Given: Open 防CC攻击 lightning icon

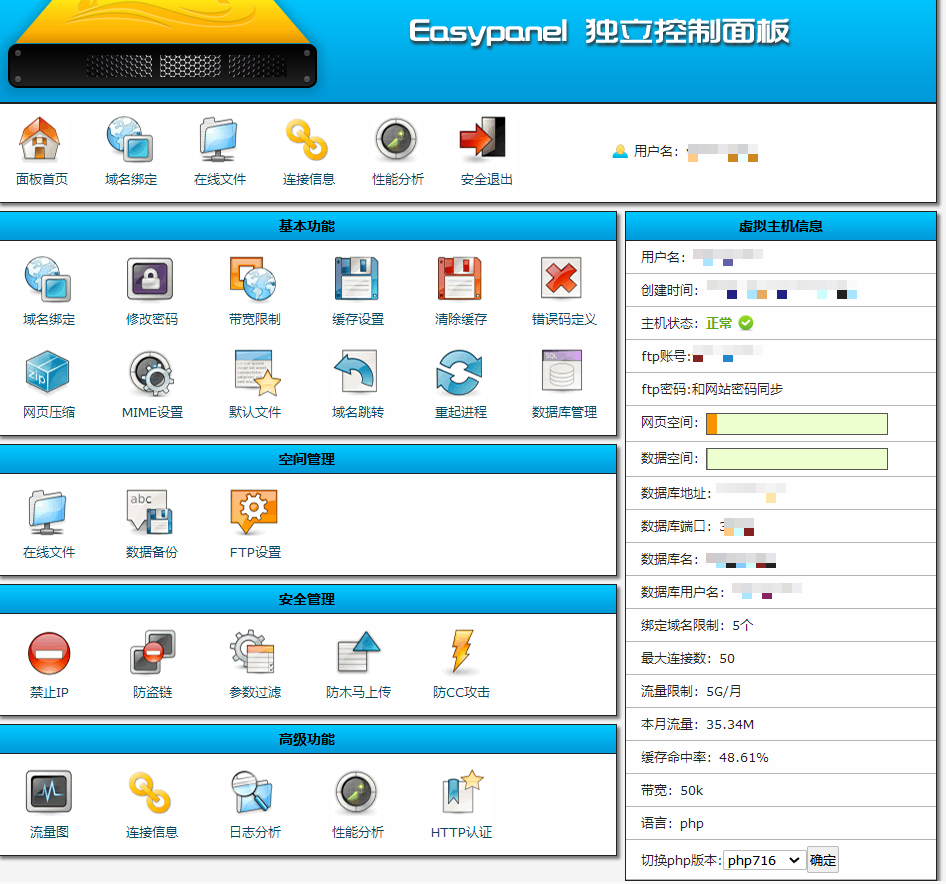Looking at the screenshot, I should (461, 654).
